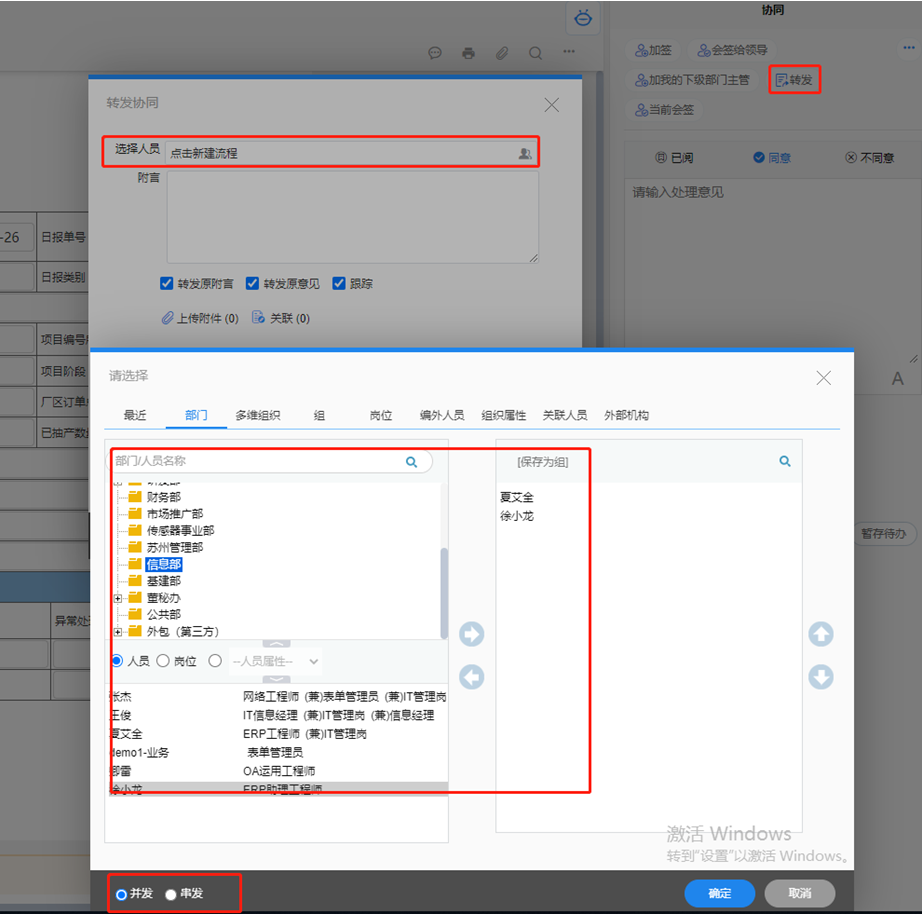Expand the 外包（第三方） tree node
Image resolution: width=922 pixels, height=916 pixels.
pos(118,632)
